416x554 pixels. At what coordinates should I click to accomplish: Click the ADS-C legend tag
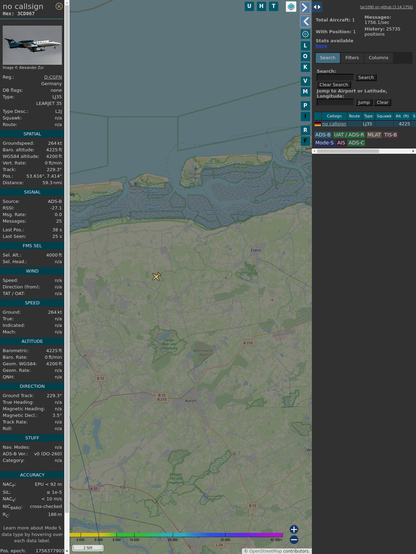(x=356, y=143)
